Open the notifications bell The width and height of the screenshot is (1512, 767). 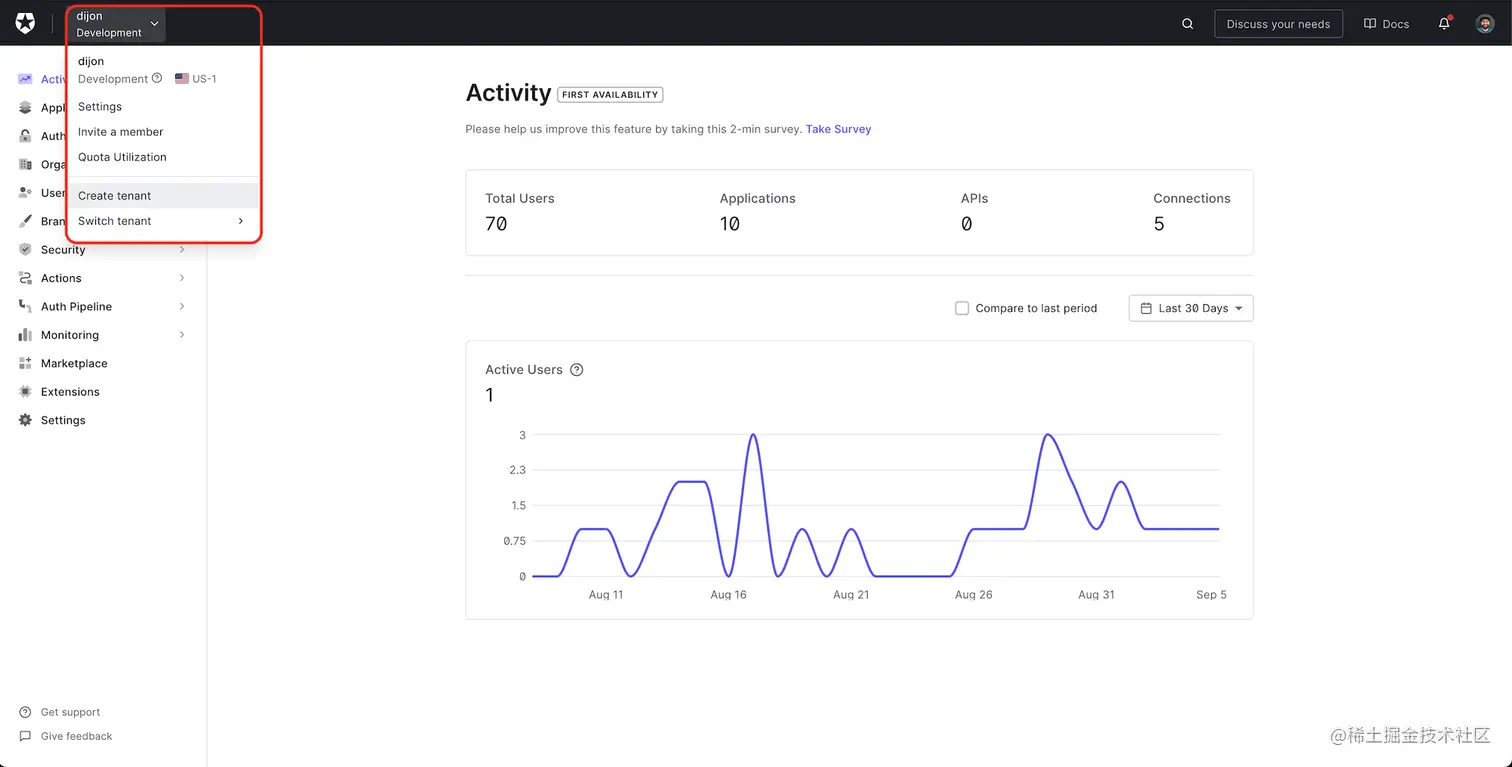pos(1444,23)
